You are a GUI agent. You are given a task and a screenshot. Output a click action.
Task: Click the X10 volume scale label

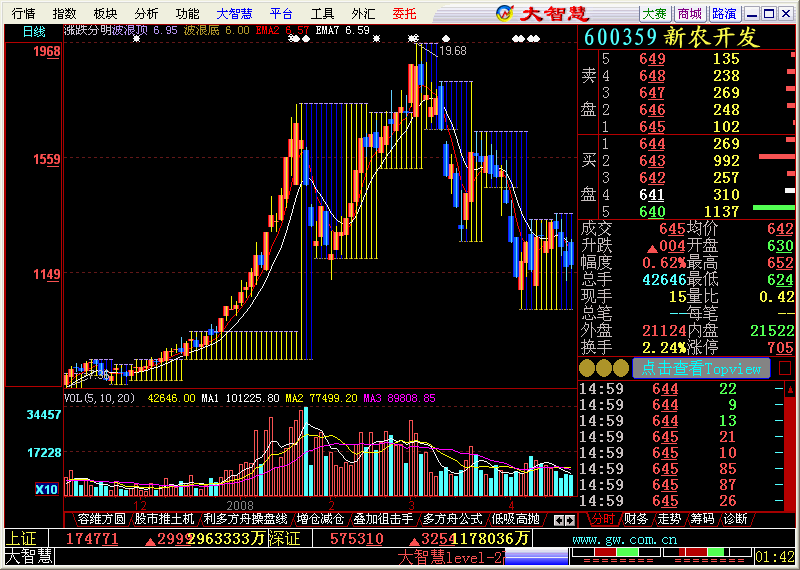(x=46, y=490)
